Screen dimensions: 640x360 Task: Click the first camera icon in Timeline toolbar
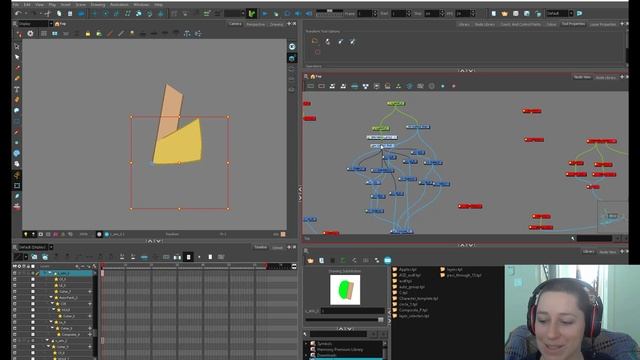tap(34, 257)
